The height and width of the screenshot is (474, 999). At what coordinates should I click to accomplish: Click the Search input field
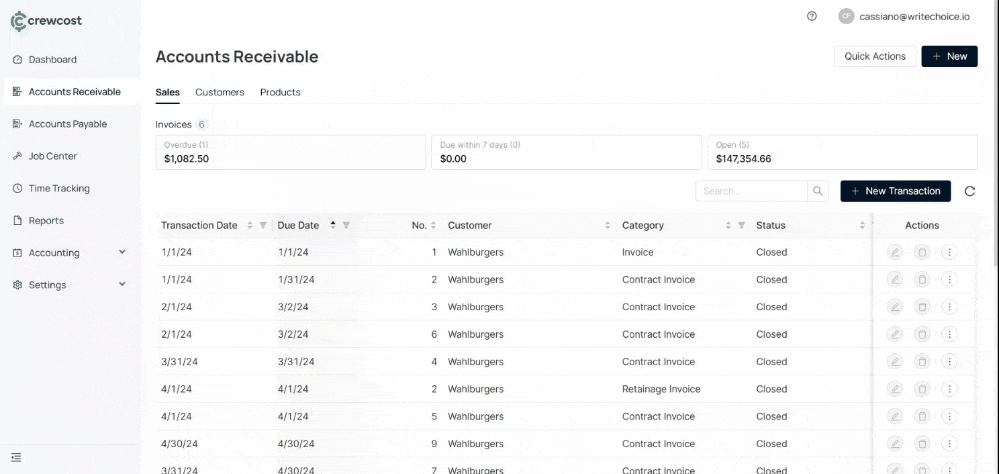point(750,191)
